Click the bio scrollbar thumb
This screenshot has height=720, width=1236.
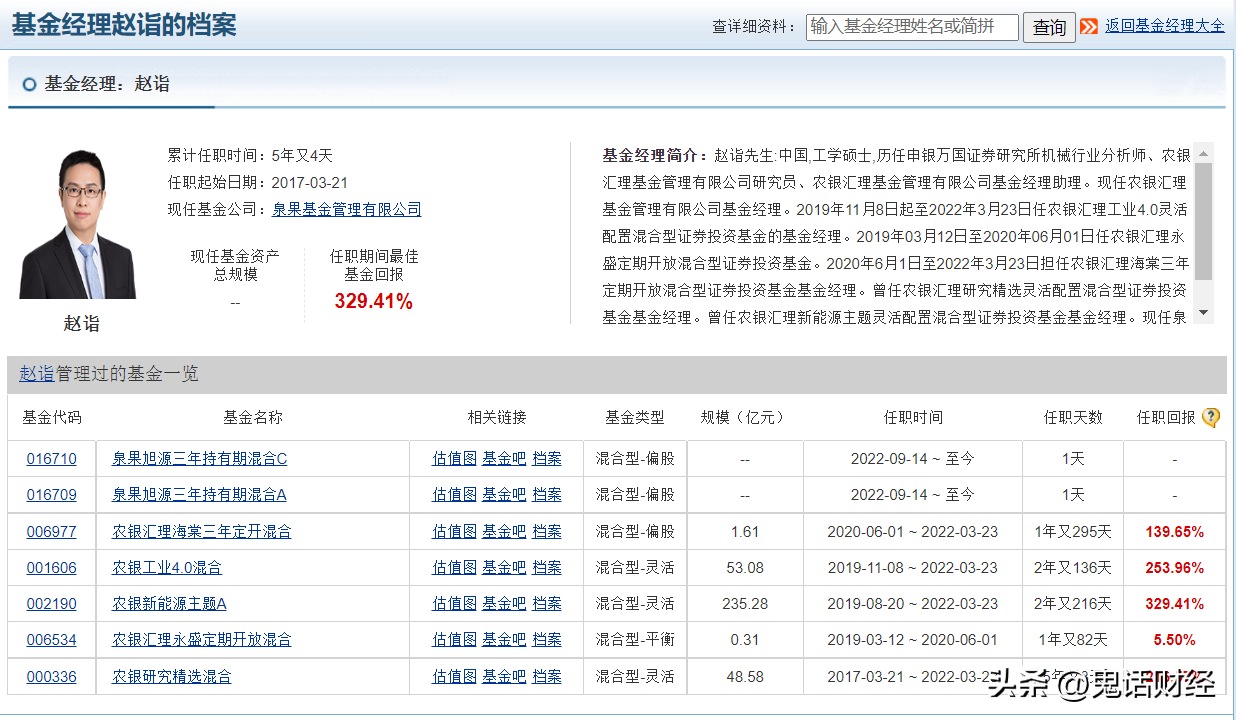1203,221
